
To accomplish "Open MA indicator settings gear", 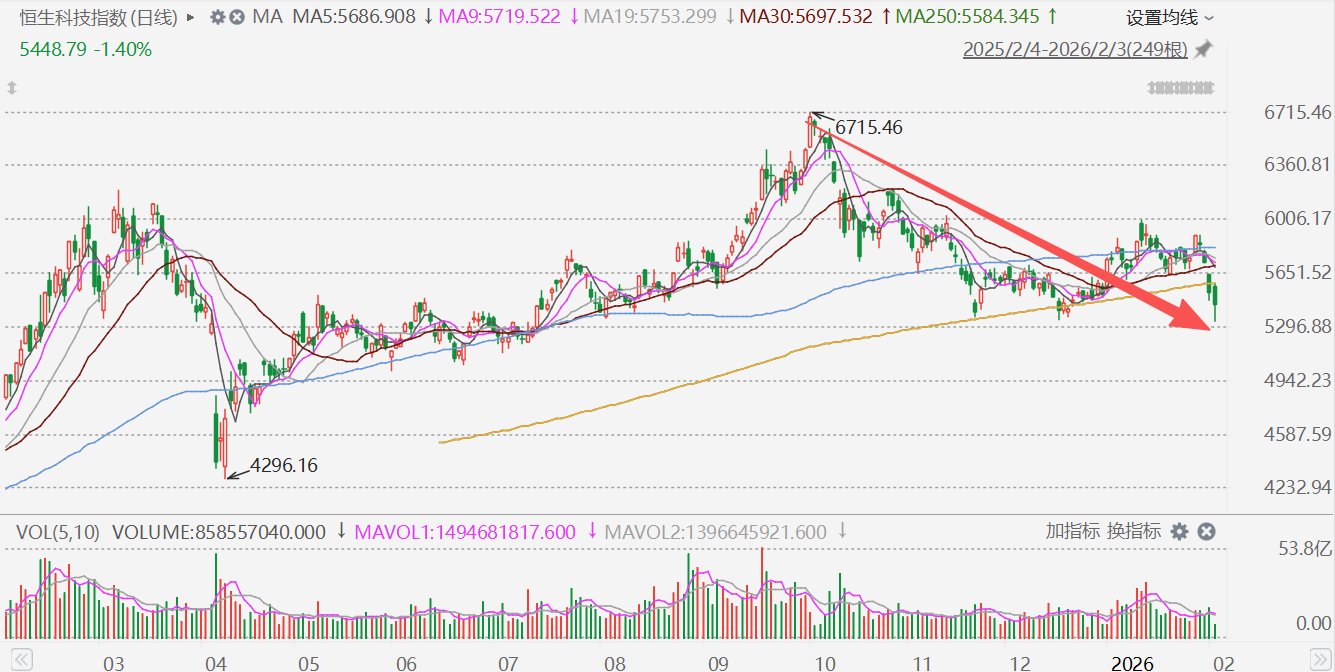I will coord(218,17).
